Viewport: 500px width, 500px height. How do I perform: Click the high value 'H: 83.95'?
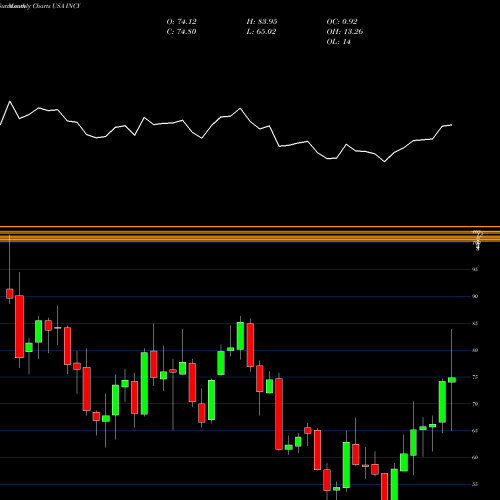pyautogui.click(x=262, y=22)
